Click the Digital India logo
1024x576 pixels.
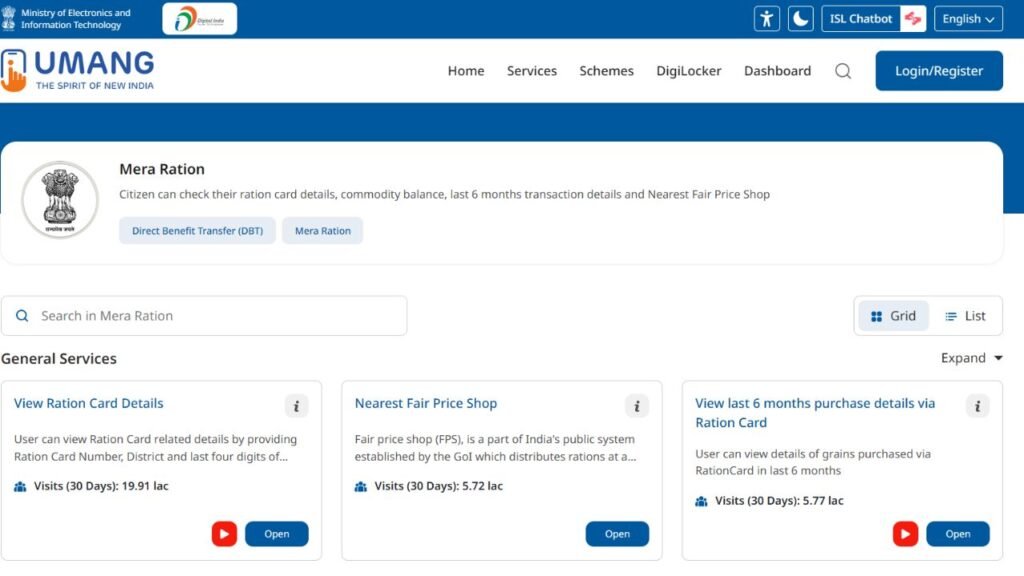(199, 19)
